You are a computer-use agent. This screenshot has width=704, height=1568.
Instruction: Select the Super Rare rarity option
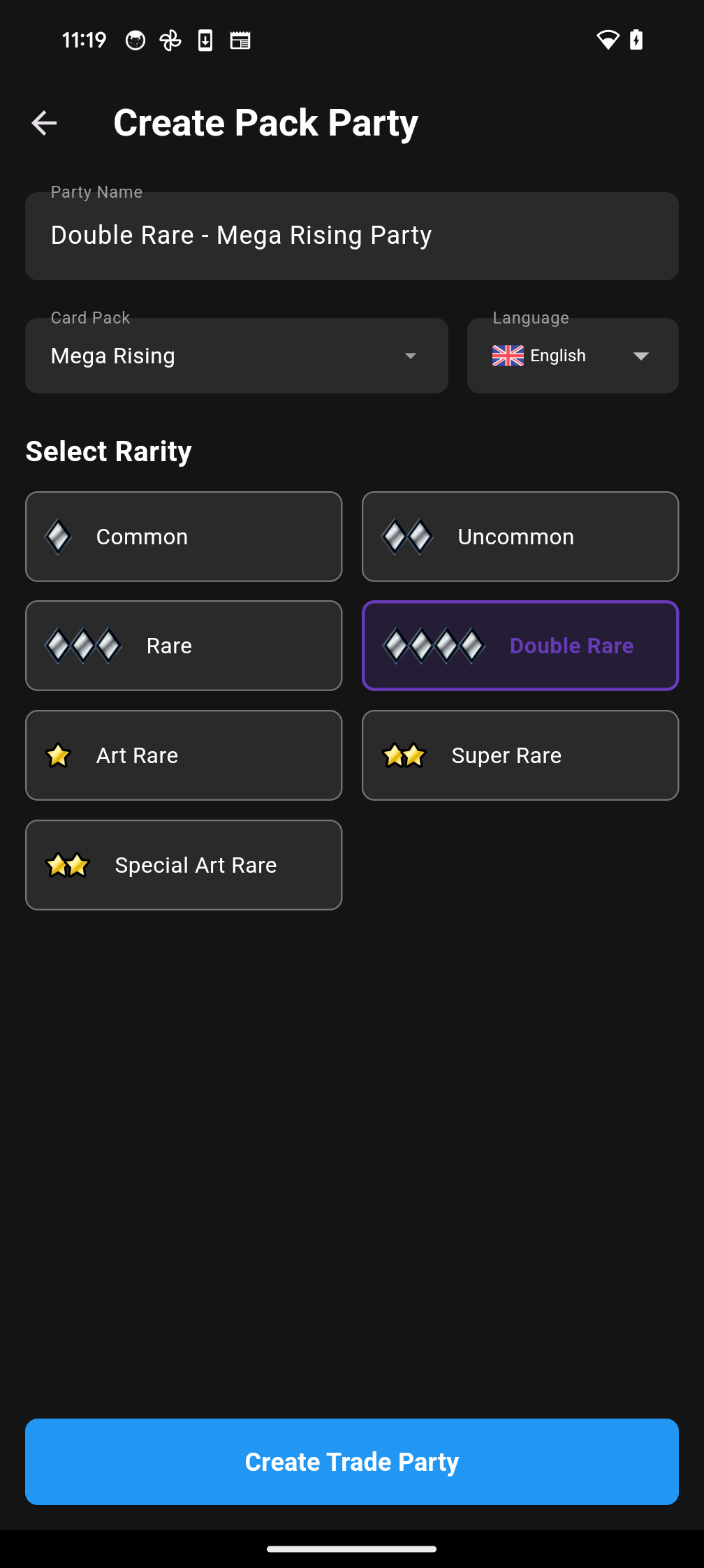(x=520, y=755)
